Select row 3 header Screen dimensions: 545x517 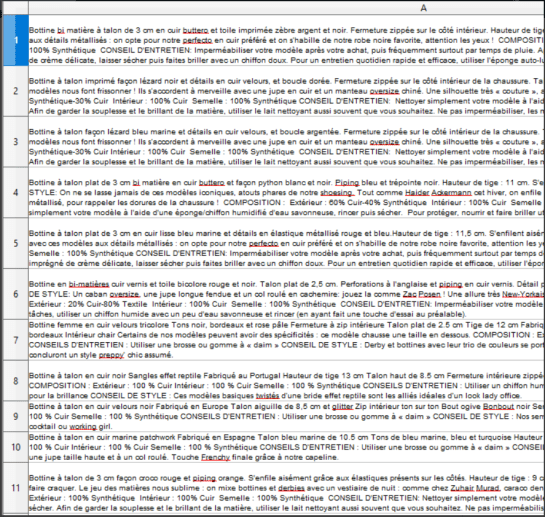click(x=16, y=142)
